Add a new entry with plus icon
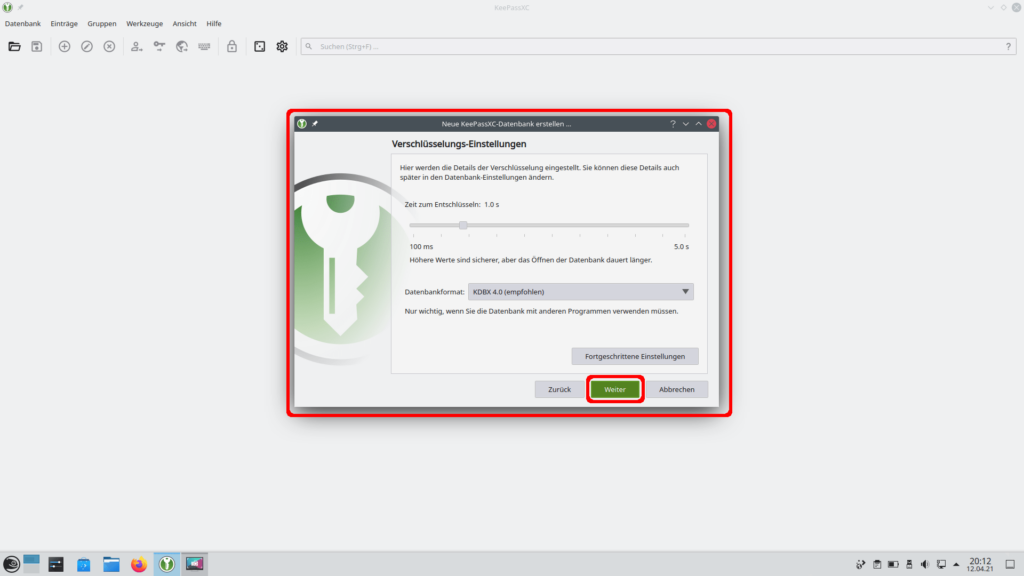This screenshot has height=576, width=1024. pyautogui.click(x=64, y=46)
